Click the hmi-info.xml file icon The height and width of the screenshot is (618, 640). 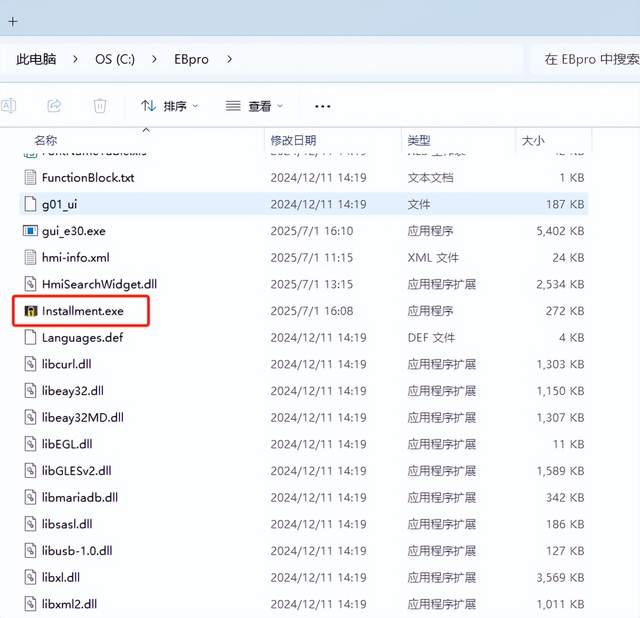tap(31, 257)
